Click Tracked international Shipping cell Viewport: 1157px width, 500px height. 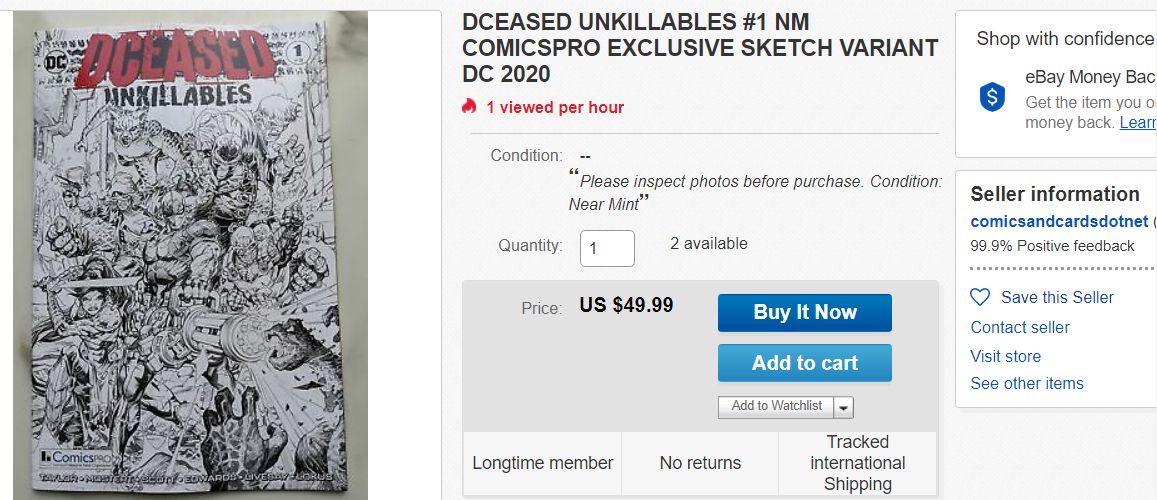coord(857,463)
